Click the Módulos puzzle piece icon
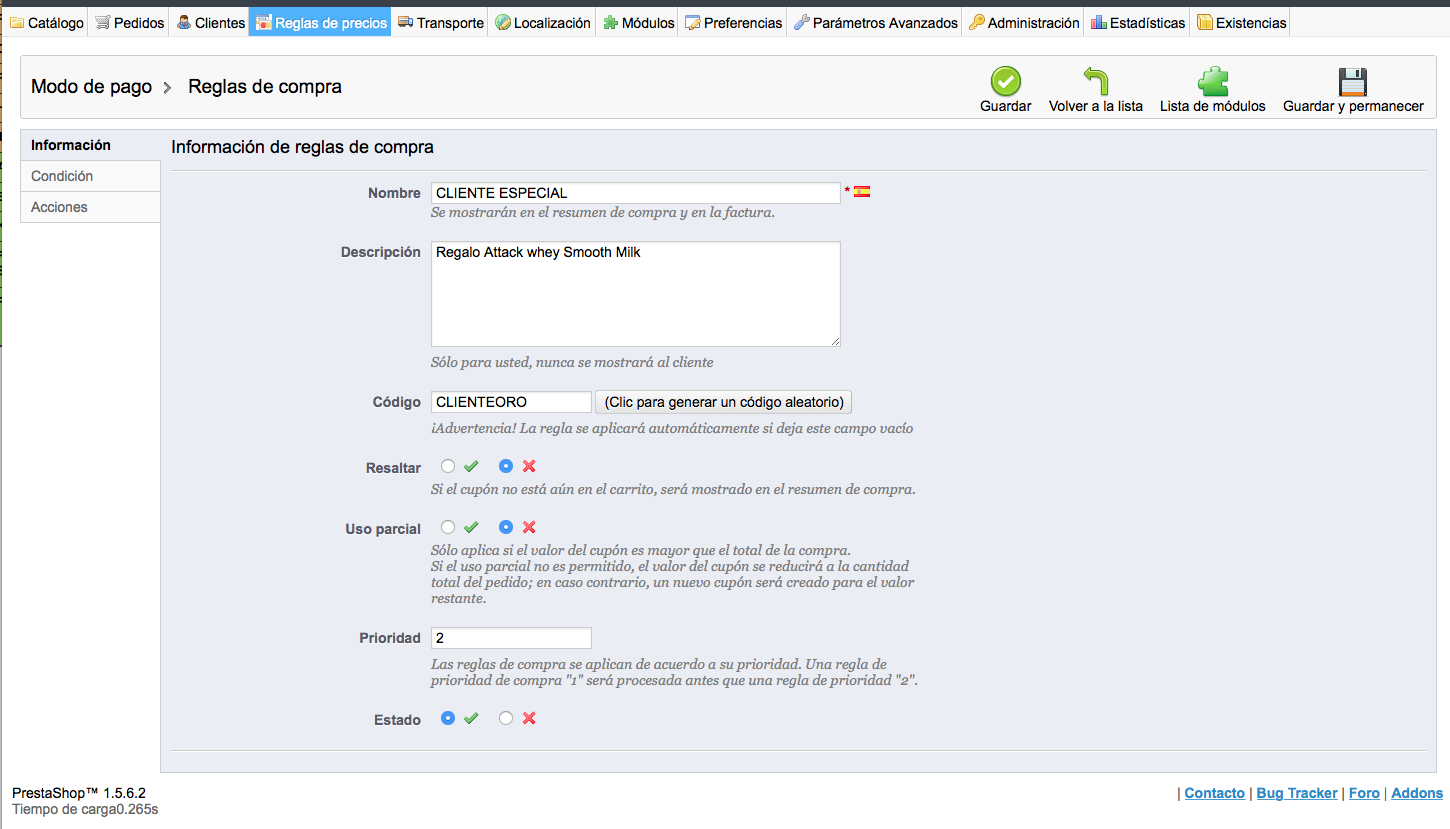Image resolution: width=1450 pixels, height=829 pixels. tap(610, 22)
